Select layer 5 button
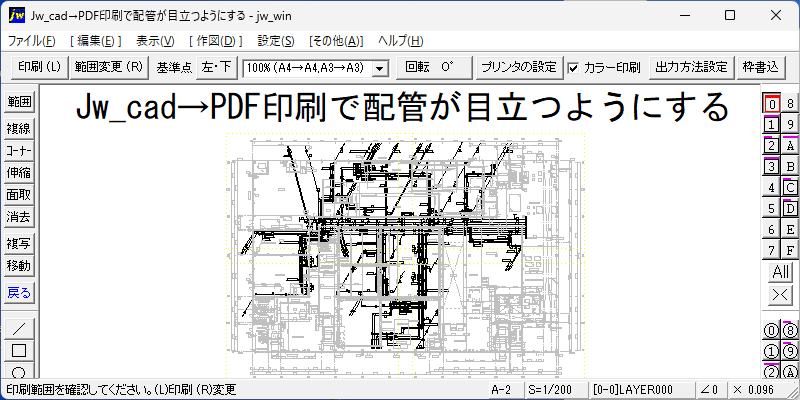Screen dimensions: 800x400 point(771,208)
